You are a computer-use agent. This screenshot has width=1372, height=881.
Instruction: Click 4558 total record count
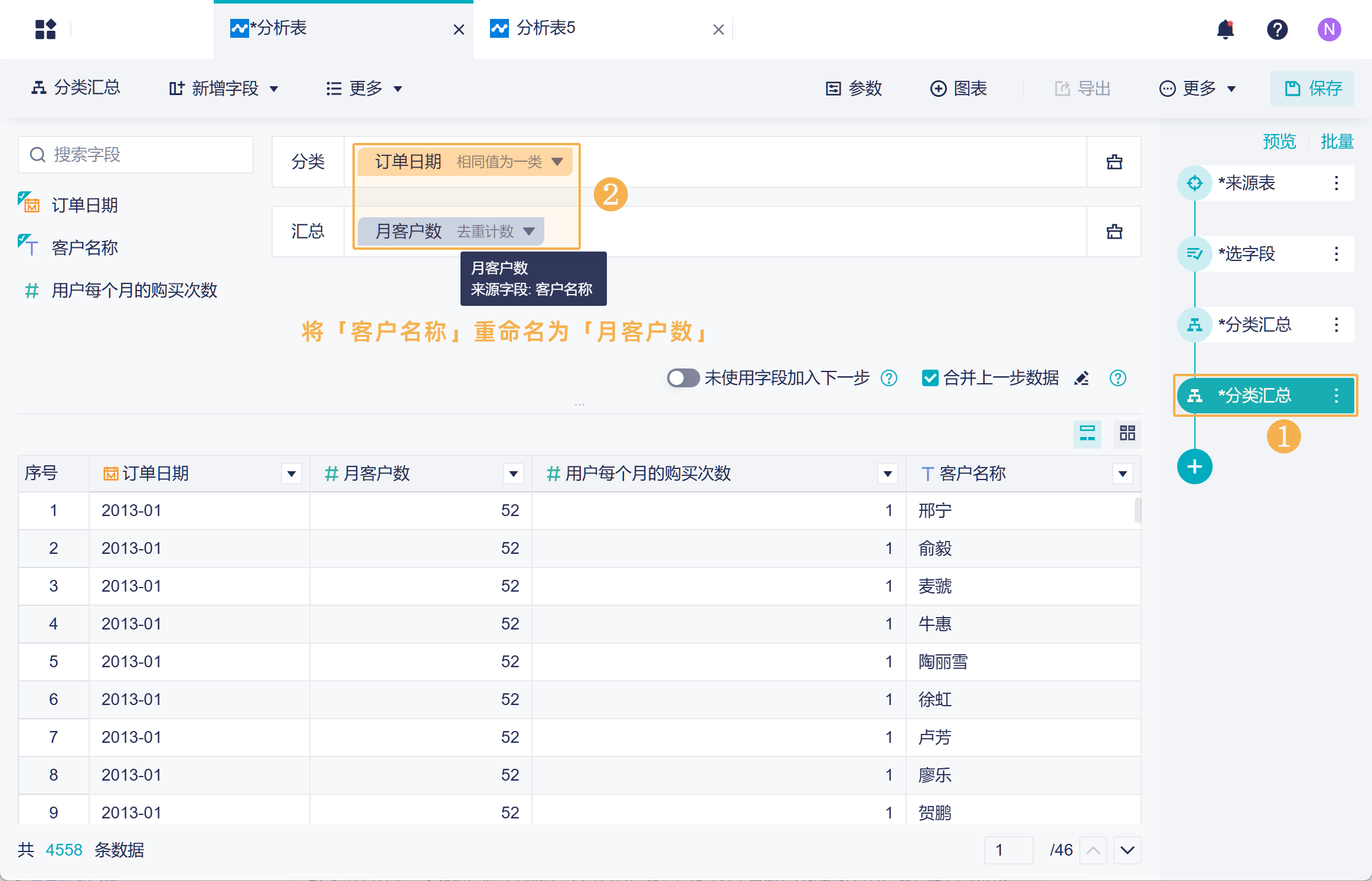tap(64, 850)
